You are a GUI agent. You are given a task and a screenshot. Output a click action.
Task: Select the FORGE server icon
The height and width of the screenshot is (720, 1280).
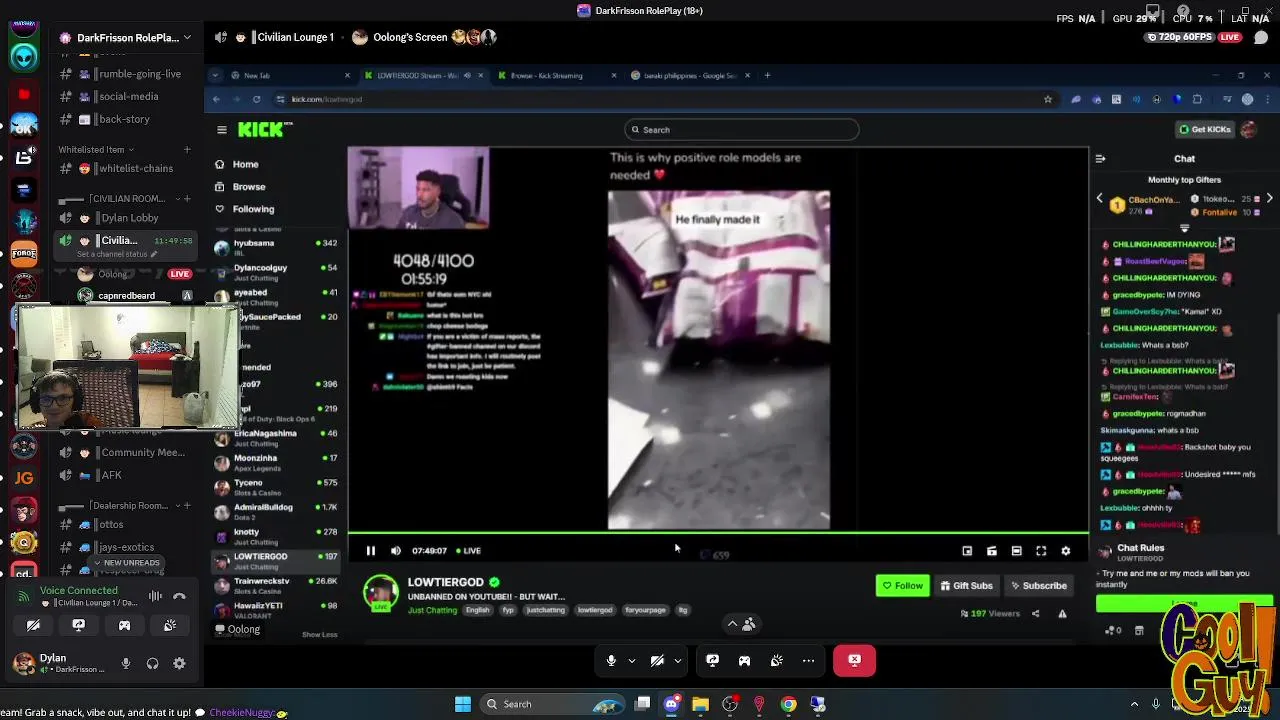[24, 254]
